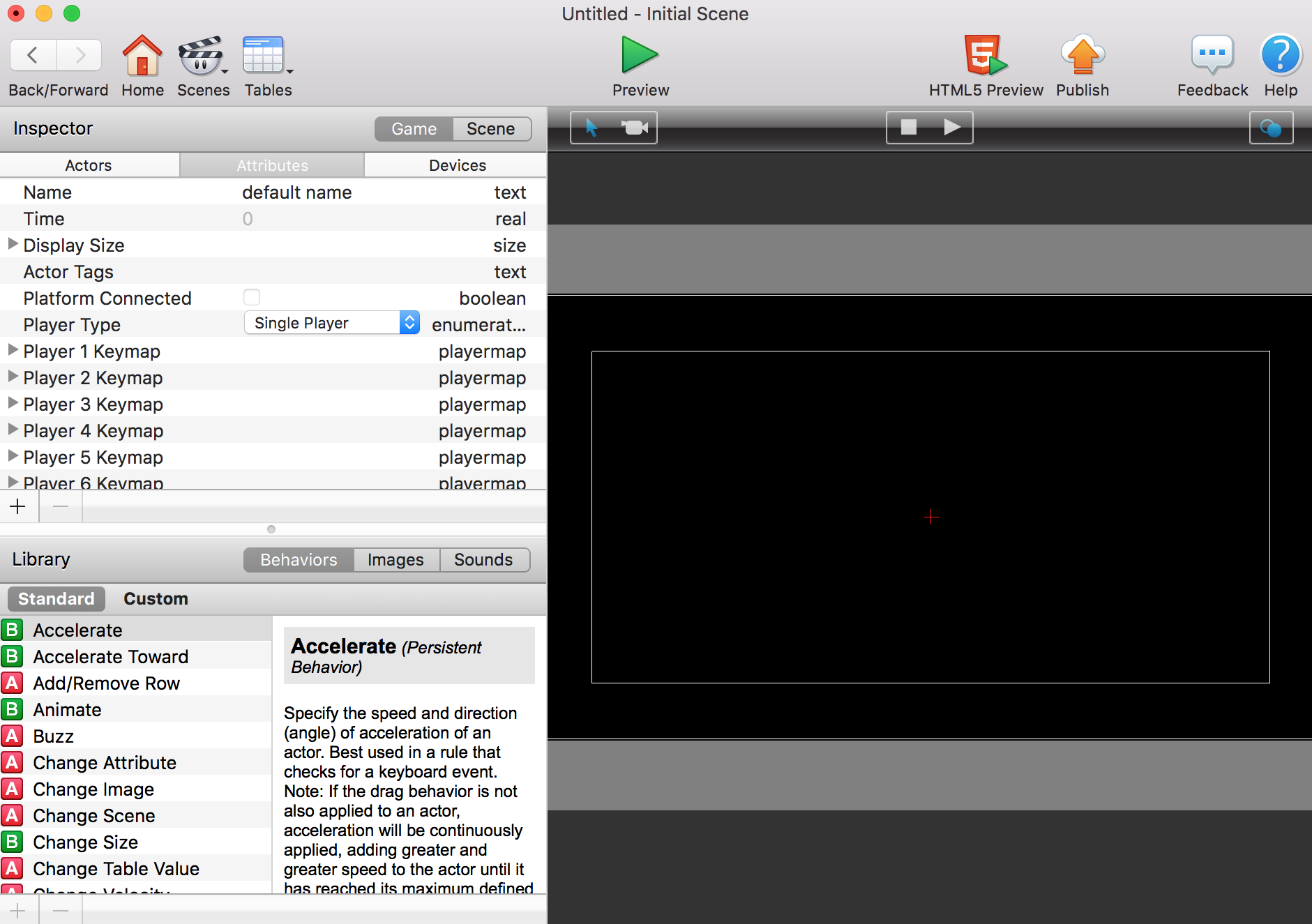Image resolution: width=1312 pixels, height=924 pixels.
Task: Add a library item with the bottom plus
Action: (x=19, y=910)
